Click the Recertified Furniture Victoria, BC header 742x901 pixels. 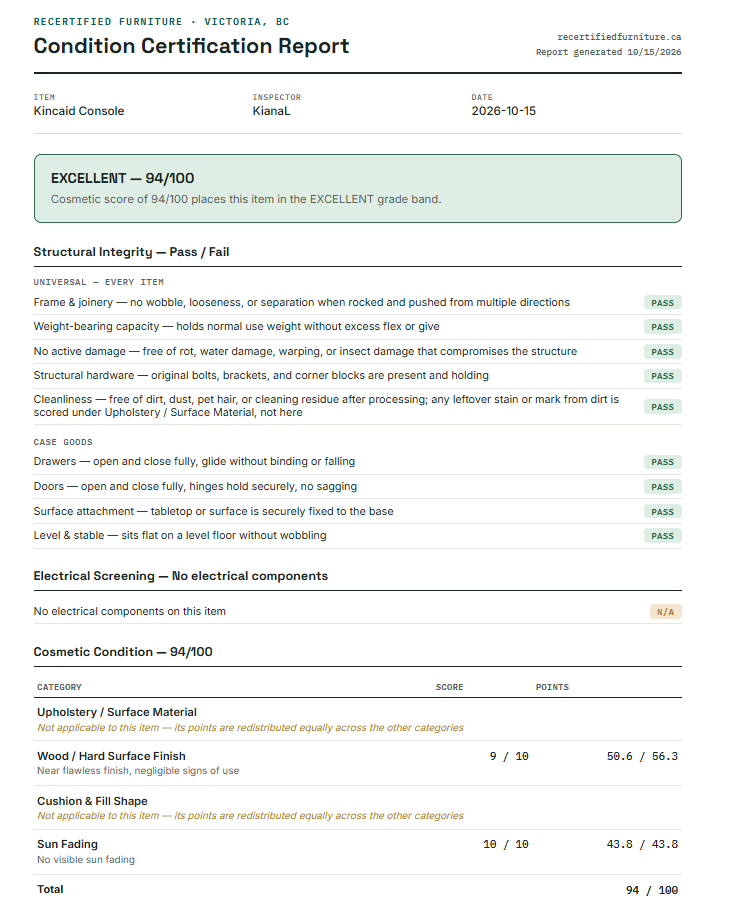[x=162, y=22]
